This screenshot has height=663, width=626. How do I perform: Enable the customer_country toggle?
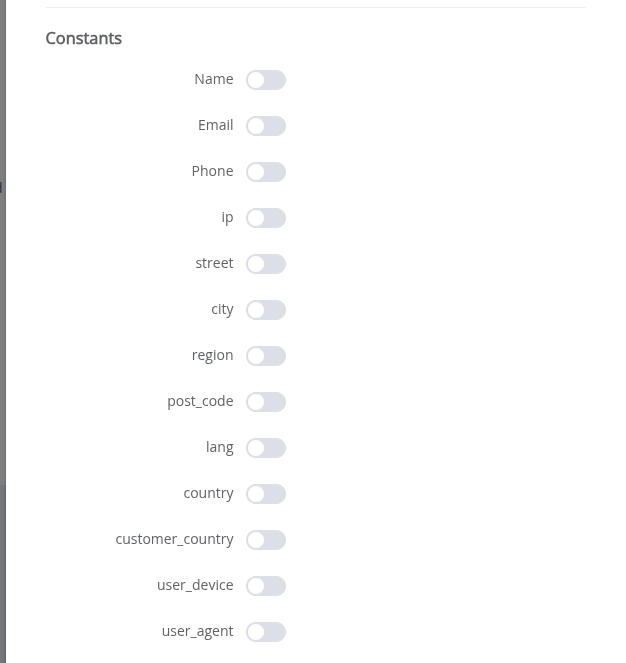click(266, 540)
